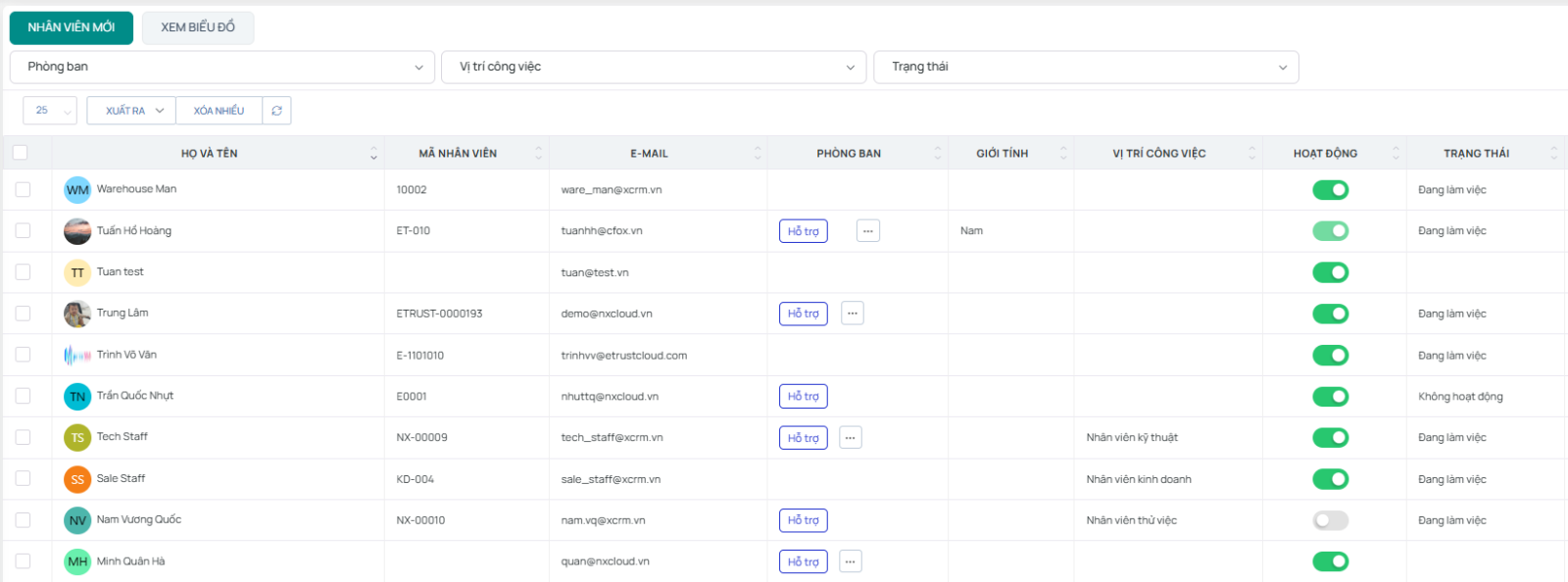Click the sort icon in HỌ VÀ TÊN column header
Viewport: 1568px width, 582px height.
click(x=373, y=154)
